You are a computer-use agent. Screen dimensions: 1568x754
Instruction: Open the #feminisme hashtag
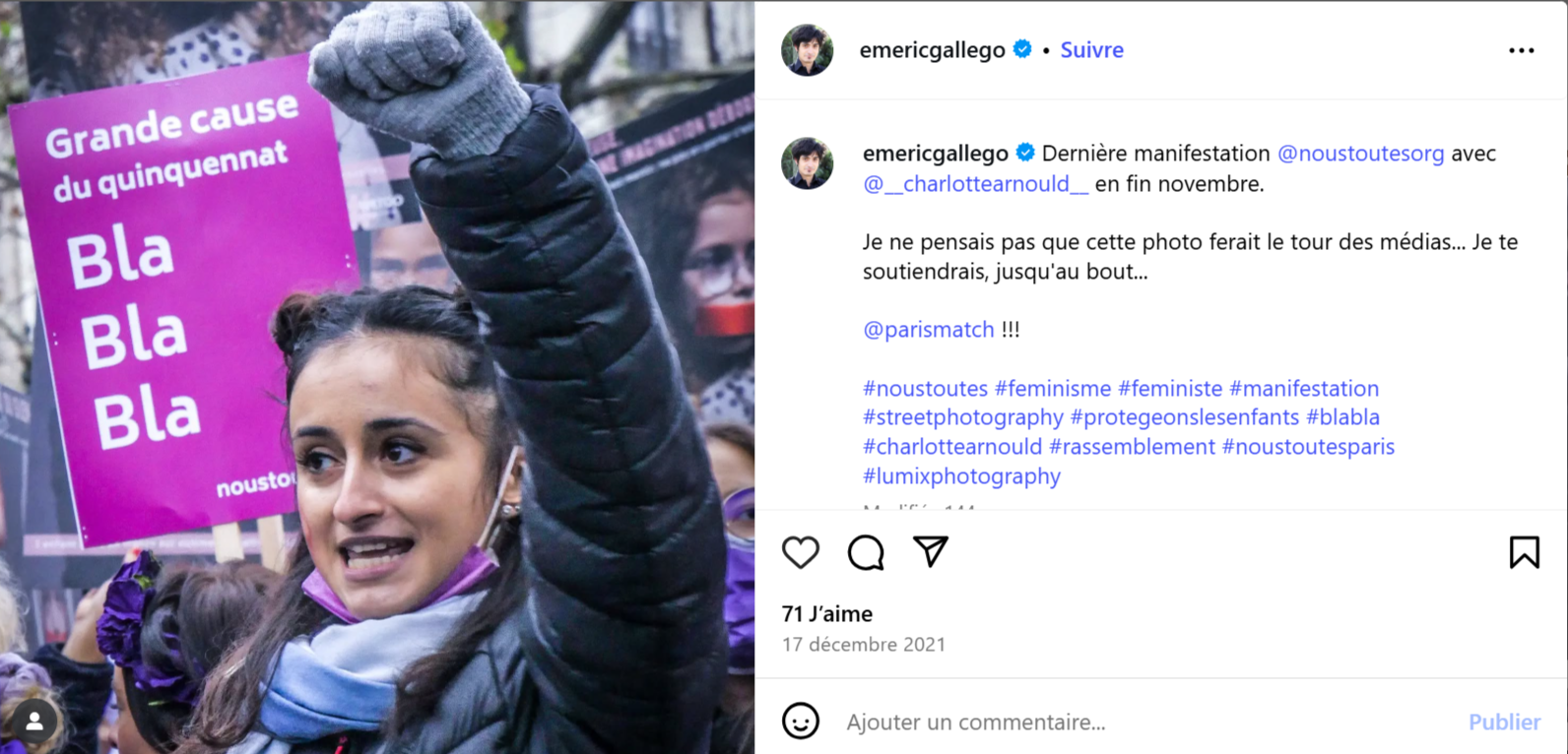point(1053,389)
